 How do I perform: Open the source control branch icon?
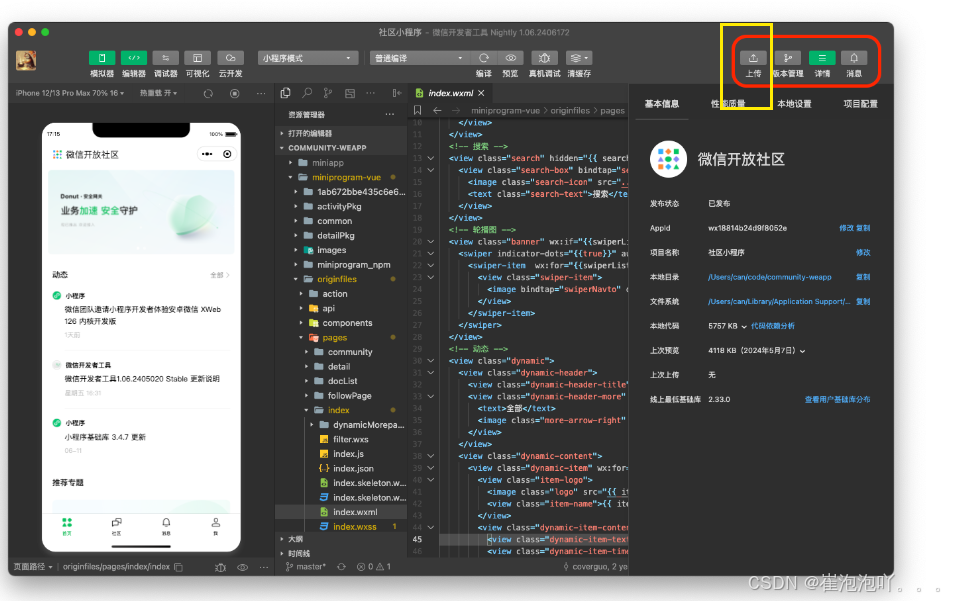(328, 93)
